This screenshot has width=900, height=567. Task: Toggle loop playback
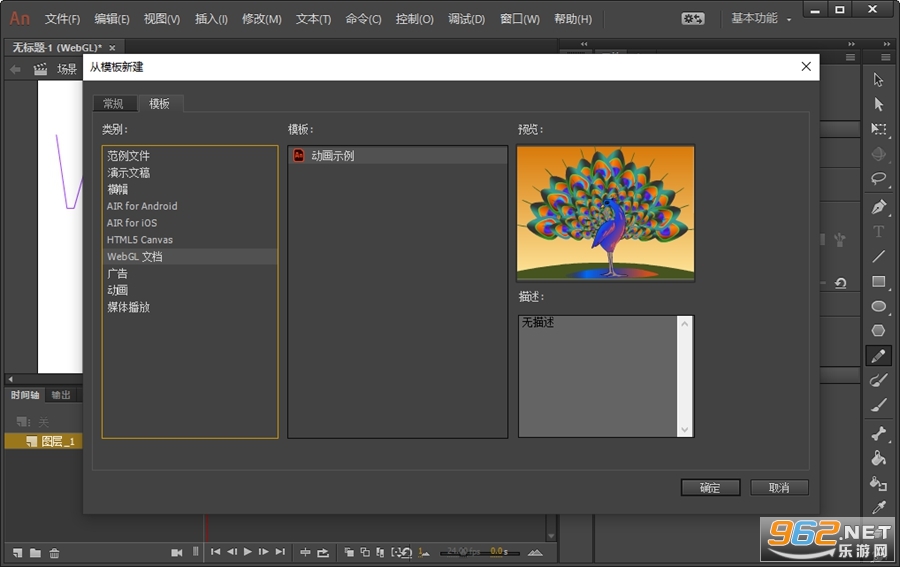coord(323,552)
